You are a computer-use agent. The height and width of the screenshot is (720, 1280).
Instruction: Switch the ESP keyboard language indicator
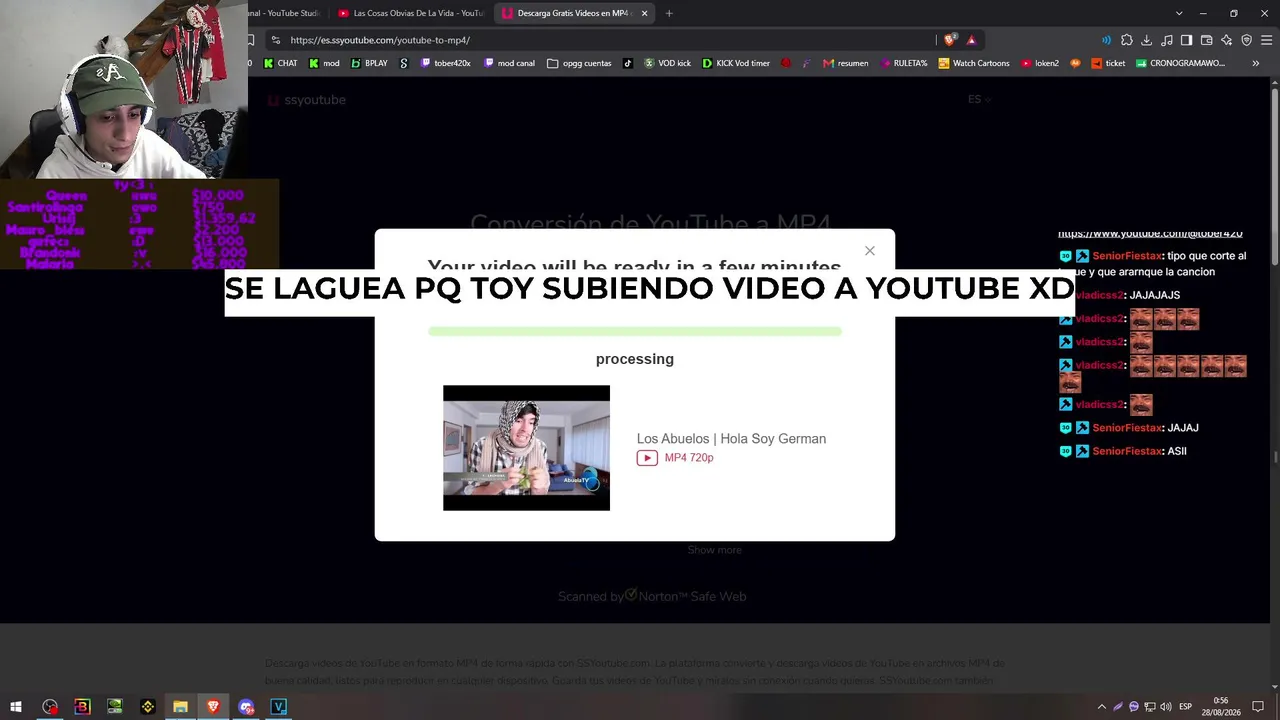pos(1185,707)
